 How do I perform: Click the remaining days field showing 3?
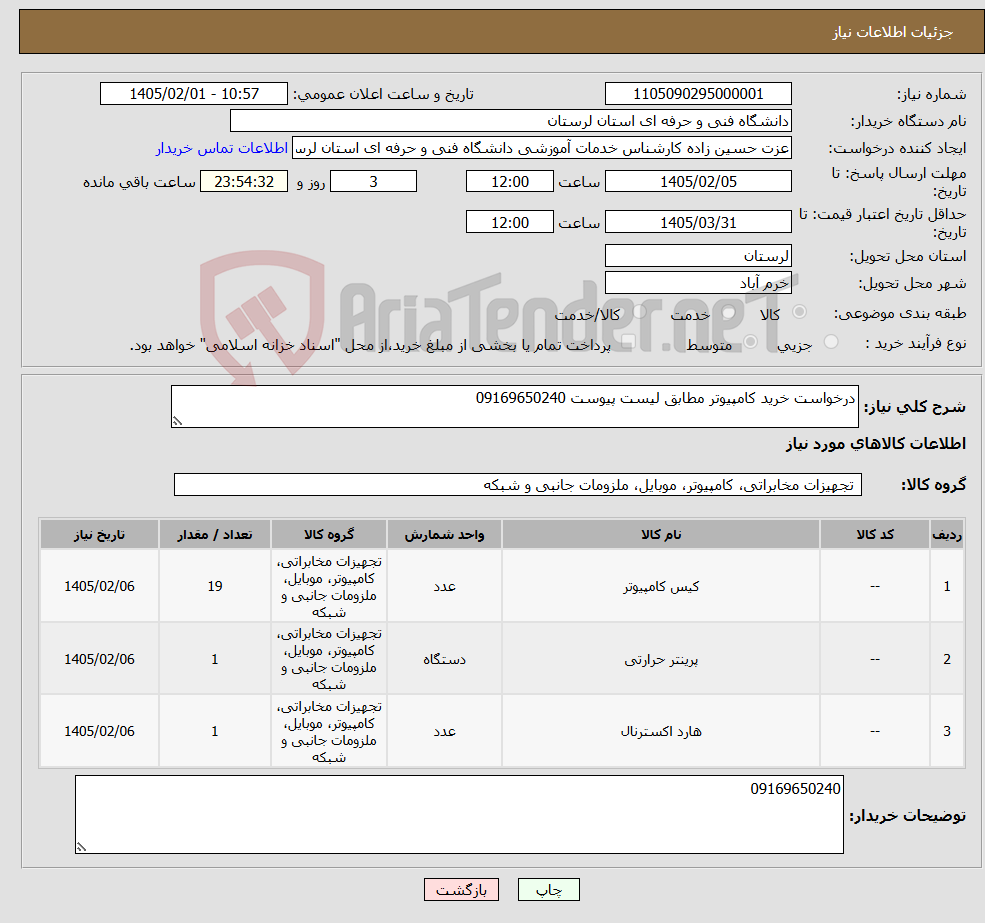click(x=373, y=182)
